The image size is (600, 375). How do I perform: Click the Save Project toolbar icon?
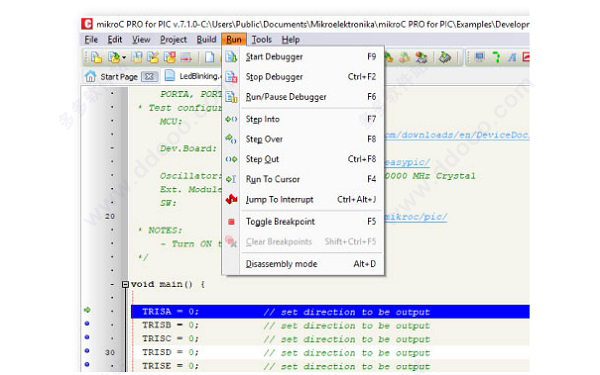[x=137, y=57]
